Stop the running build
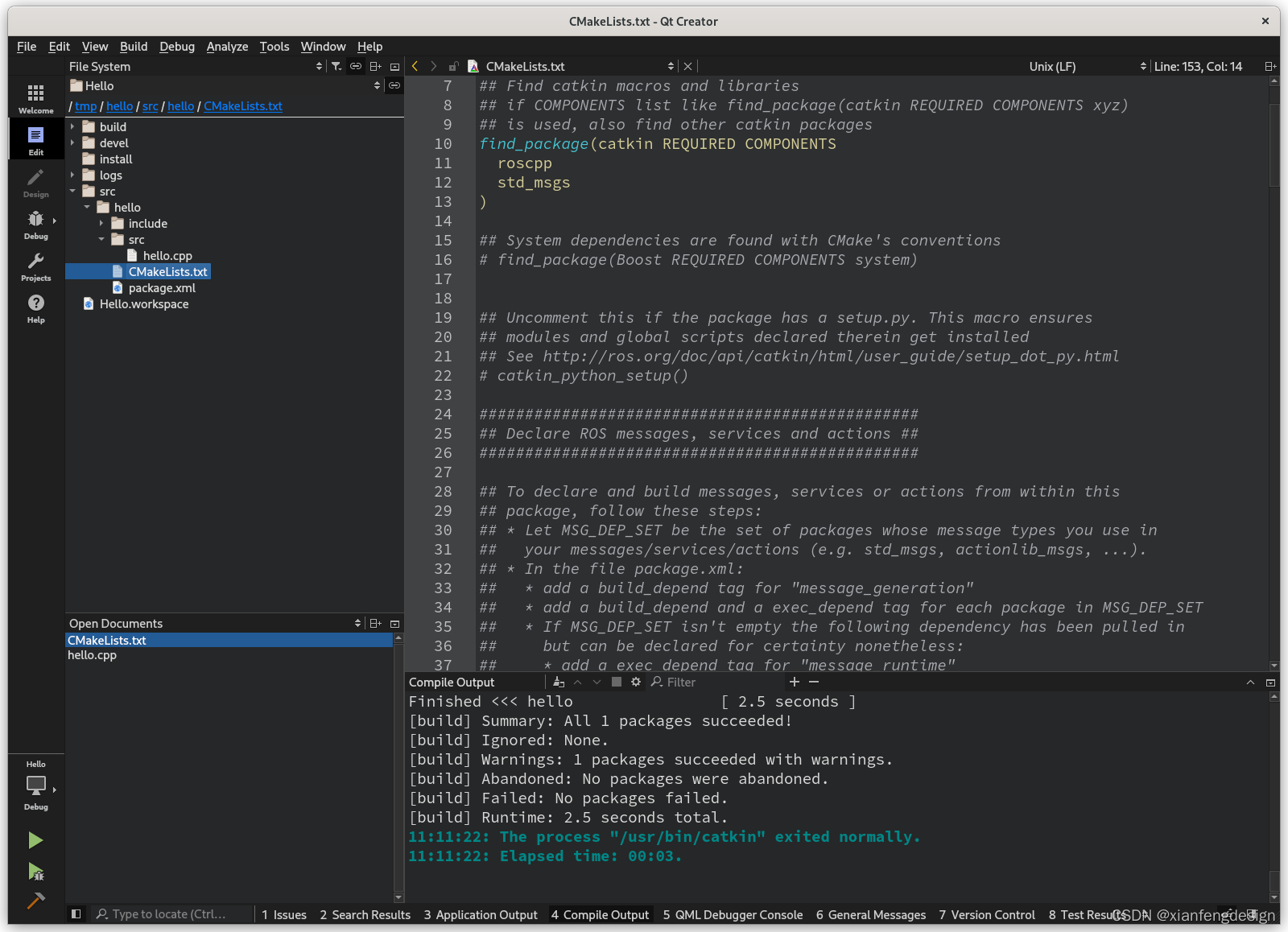The width and height of the screenshot is (1288, 932). pos(616,682)
